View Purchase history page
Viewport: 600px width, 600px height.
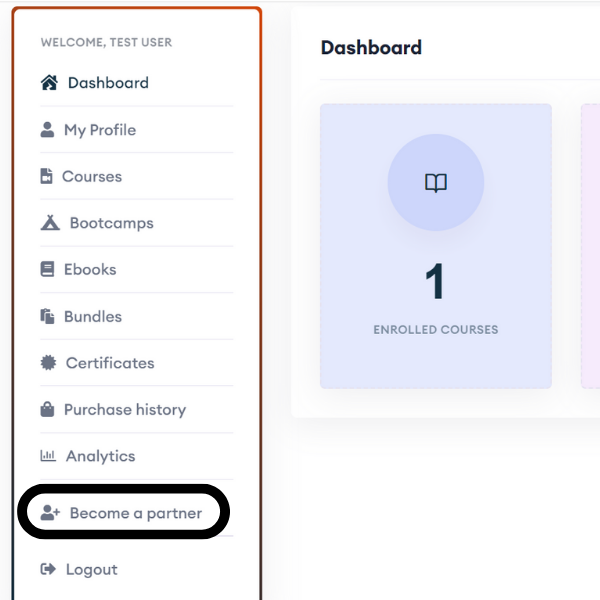click(x=137, y=409)
